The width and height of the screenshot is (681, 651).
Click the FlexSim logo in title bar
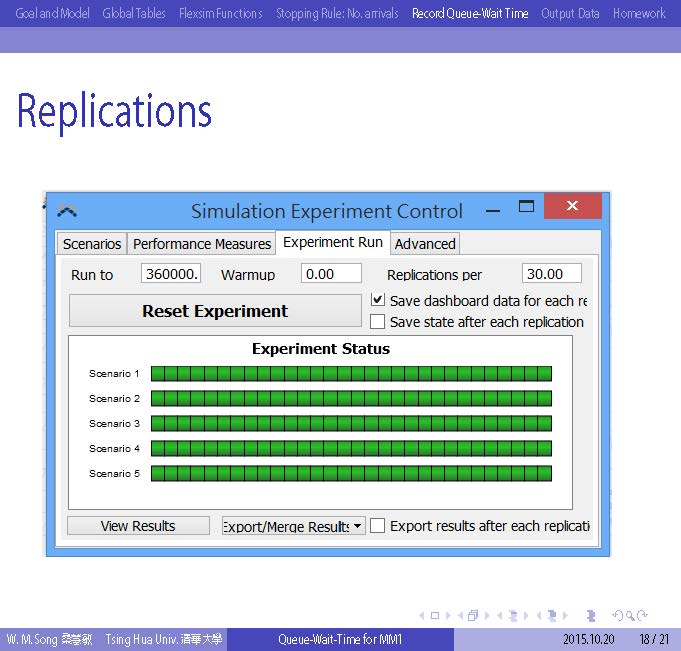pyautogui.click(x=68, y=211)
